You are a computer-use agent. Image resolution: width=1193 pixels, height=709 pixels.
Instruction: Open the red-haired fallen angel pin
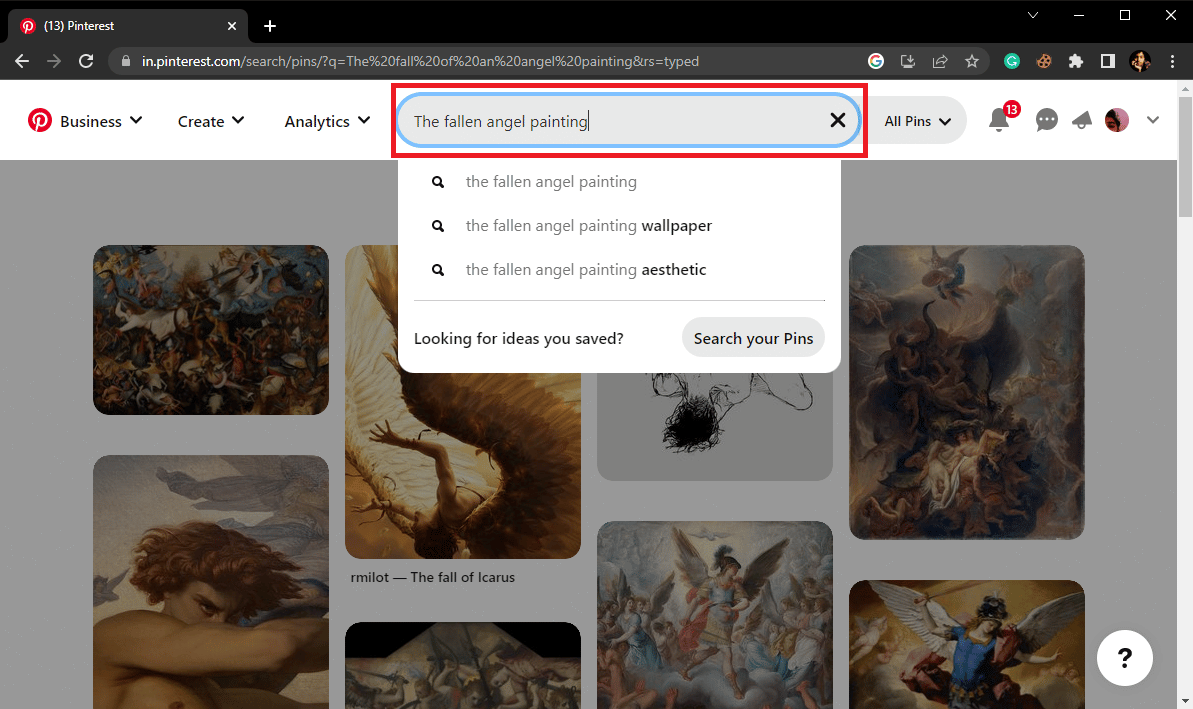point(211,582)
